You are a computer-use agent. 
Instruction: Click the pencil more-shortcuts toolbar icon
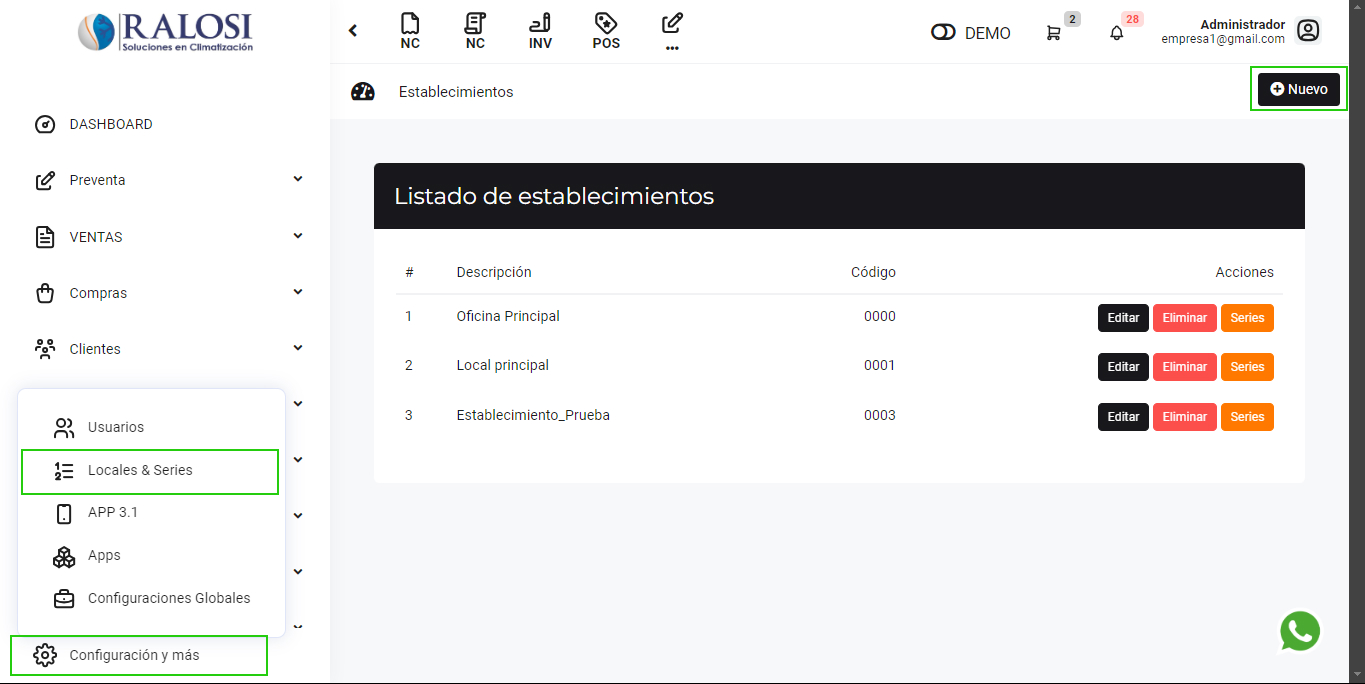pos(672,31)
